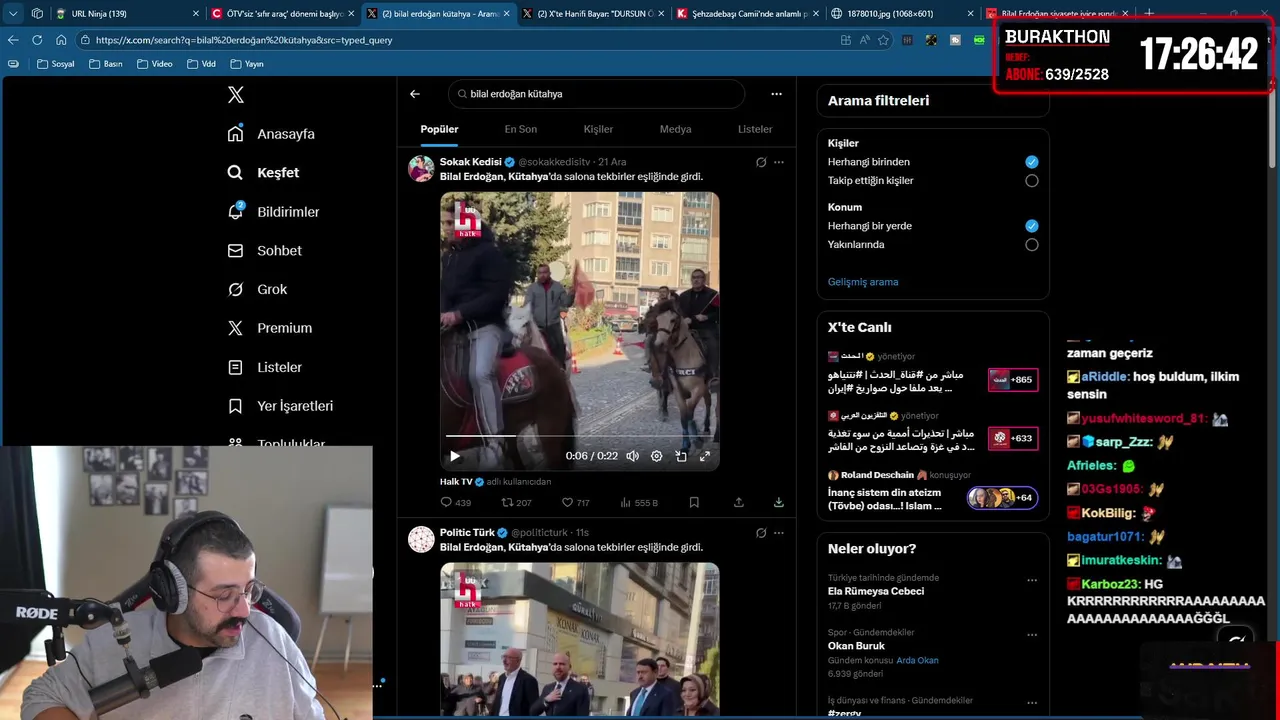This screenshot has width=1280, height=720.
Task: Select 'Herhangi birinden' people filter
Action: pyautogui.click(x=1032, y=162)
